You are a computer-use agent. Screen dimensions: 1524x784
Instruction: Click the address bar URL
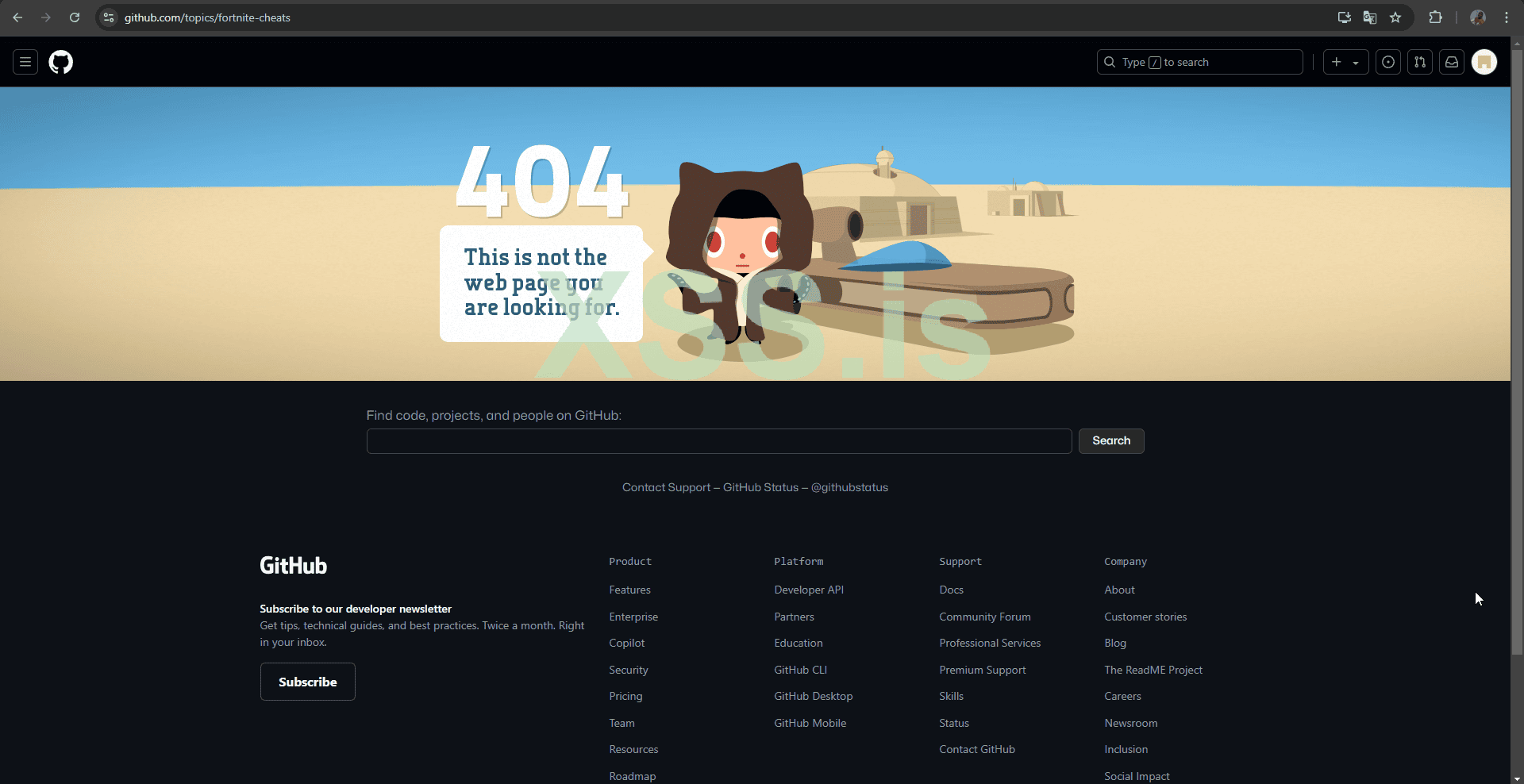coord(207,17)
